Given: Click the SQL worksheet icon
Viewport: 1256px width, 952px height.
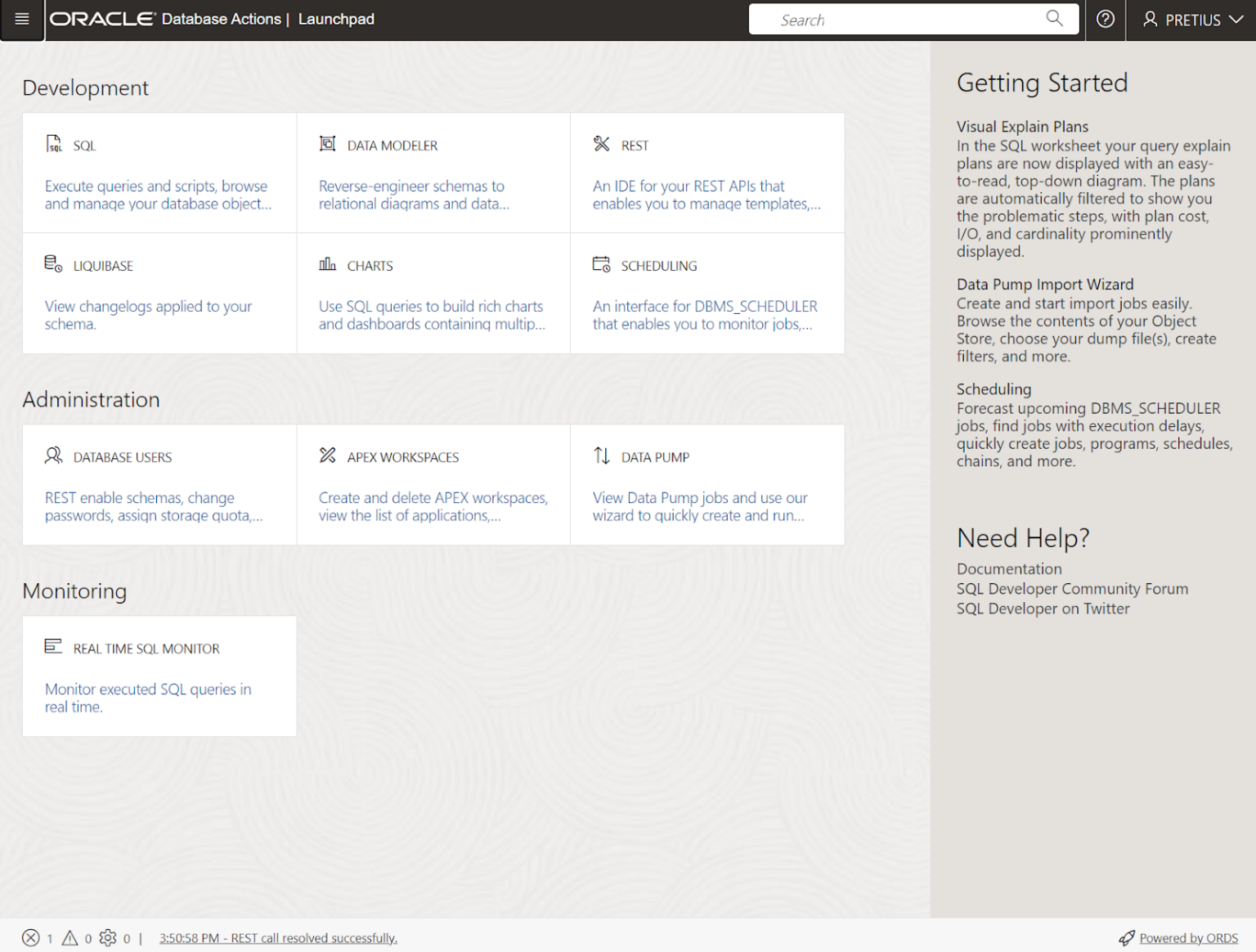Looking at the screenshot, I should point(54,144).
